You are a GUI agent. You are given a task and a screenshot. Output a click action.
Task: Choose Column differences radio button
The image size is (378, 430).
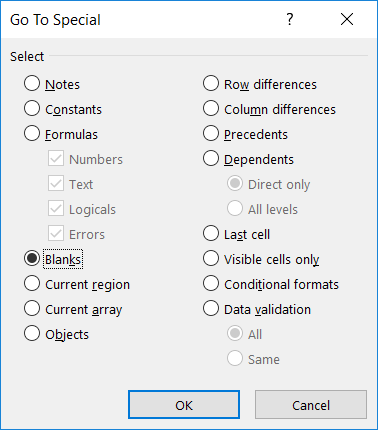[x=211, y=109]
